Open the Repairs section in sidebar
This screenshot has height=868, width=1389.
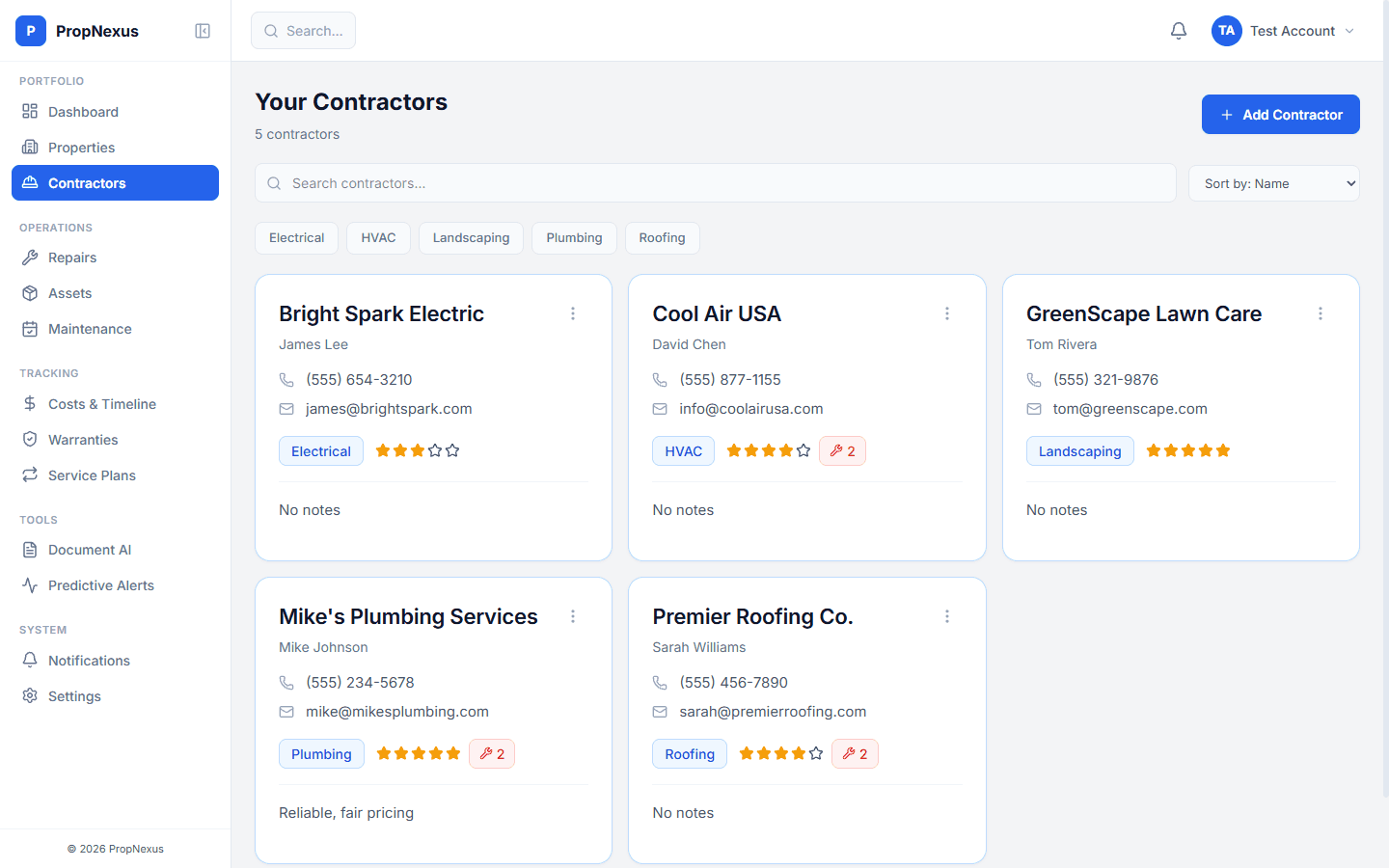pos(72,257)
